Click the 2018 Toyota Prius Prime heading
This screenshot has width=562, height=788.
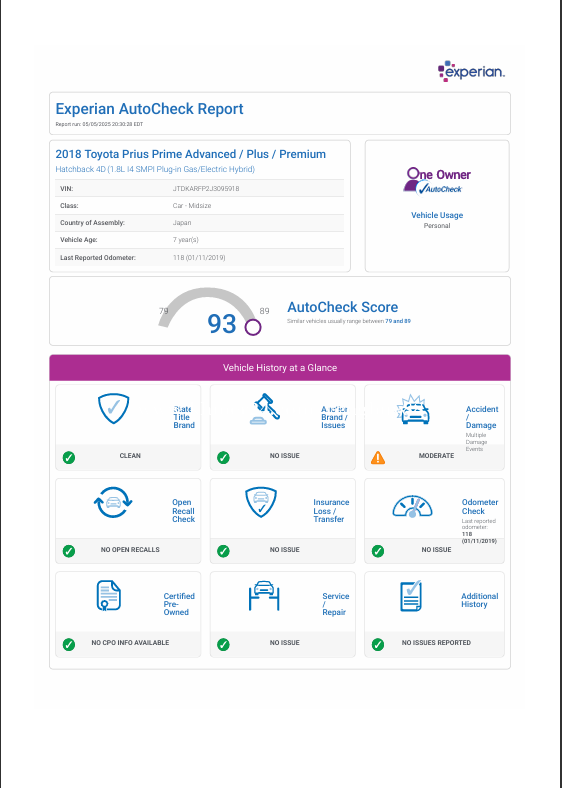191,154
